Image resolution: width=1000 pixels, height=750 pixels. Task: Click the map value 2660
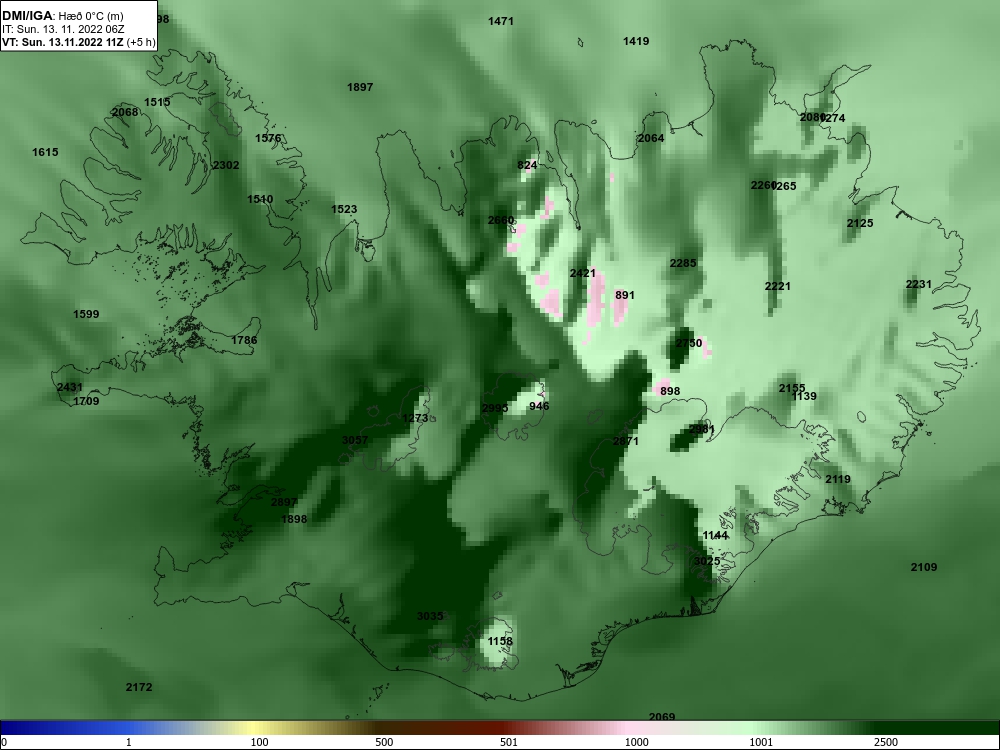501,220
